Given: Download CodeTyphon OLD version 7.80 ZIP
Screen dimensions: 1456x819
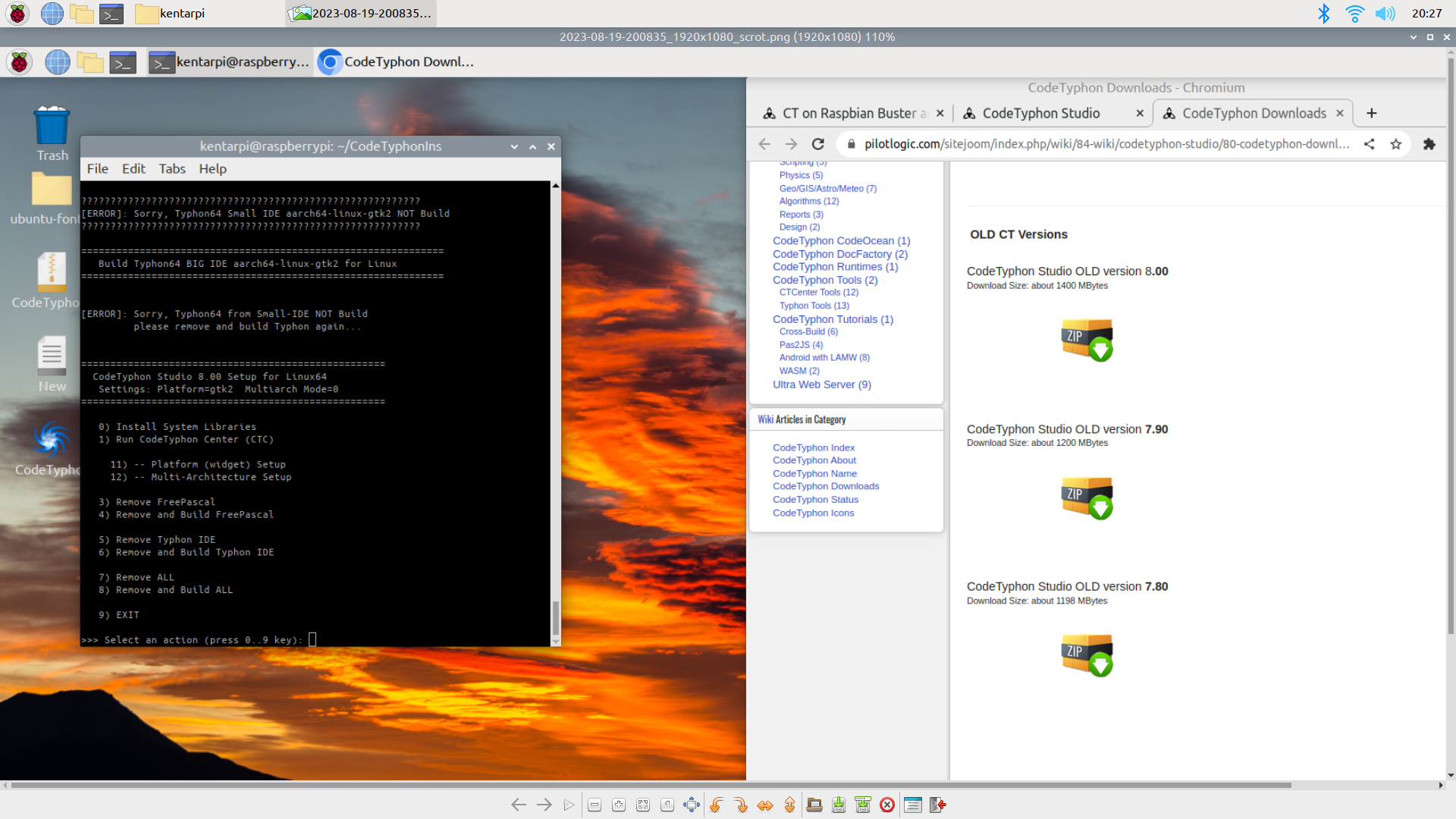Looking at the screenshot, I should point(1087,655).
